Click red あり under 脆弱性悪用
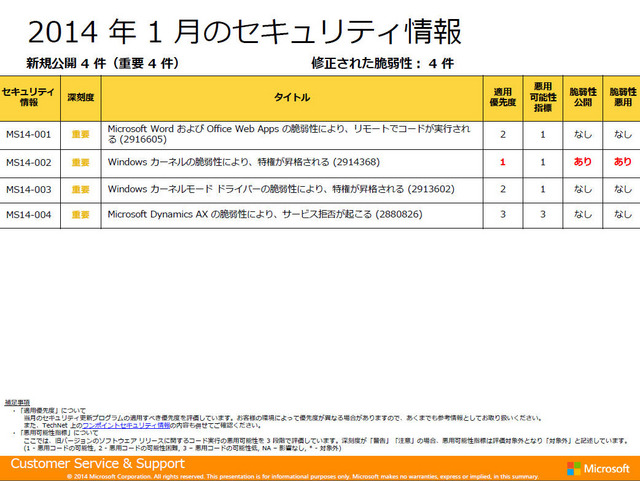The width and height of the screenshot is (640, 481). tap(623, 162)
